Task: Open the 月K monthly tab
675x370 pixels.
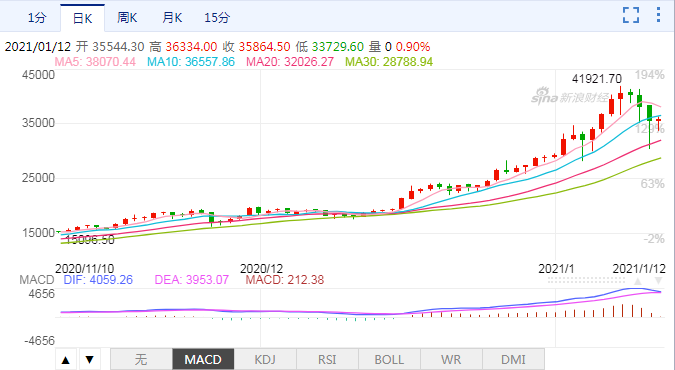Action: coord(172,18)
